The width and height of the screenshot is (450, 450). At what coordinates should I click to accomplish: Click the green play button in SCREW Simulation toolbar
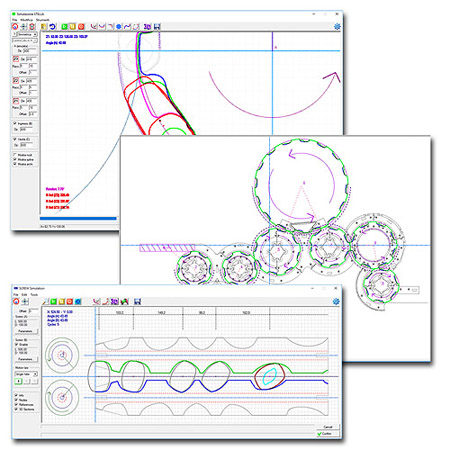click(x=54, y=302)
